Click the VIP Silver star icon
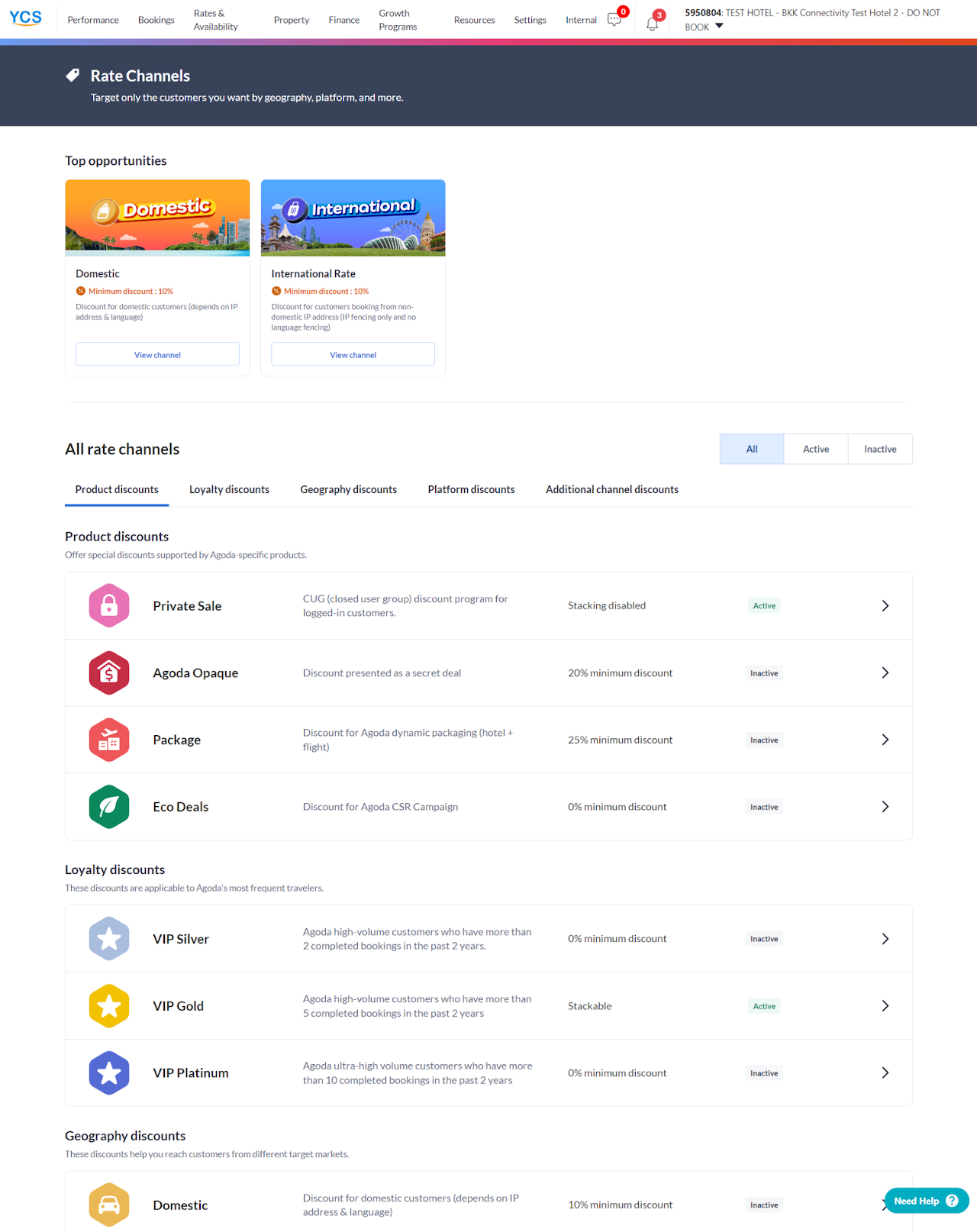Image resolution: width=977 pixels, height=1232 pixels. pyautogui.click(x=109, y=939)
